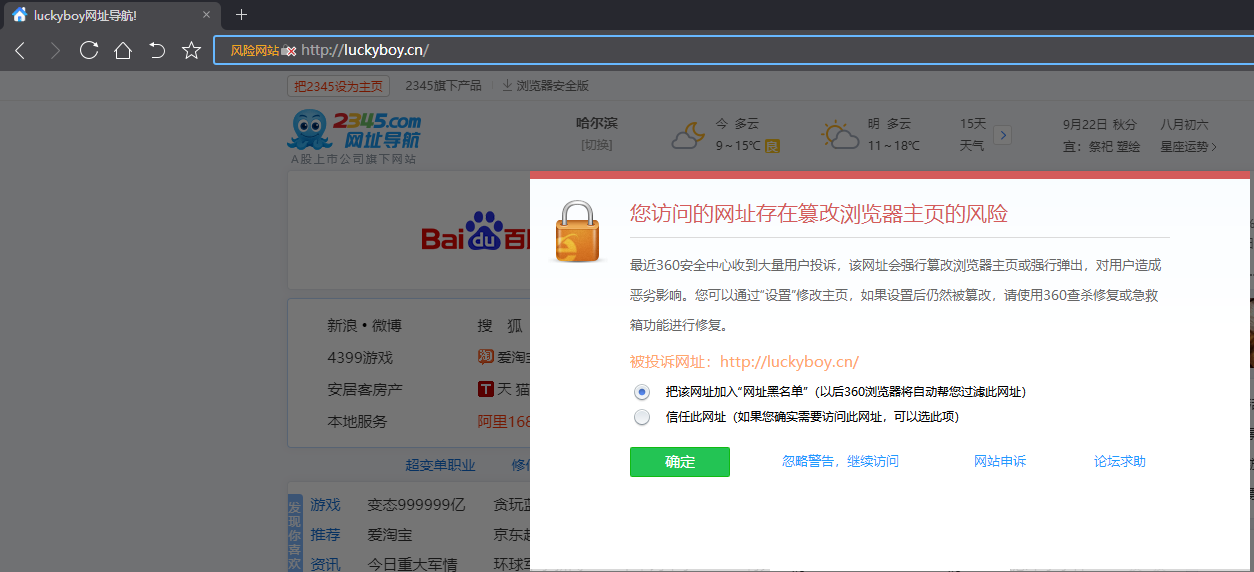The width and height of the screenshot is (1254, 572).
Task: Click 把2345设为主页 button
Action: tap(338, 86)
